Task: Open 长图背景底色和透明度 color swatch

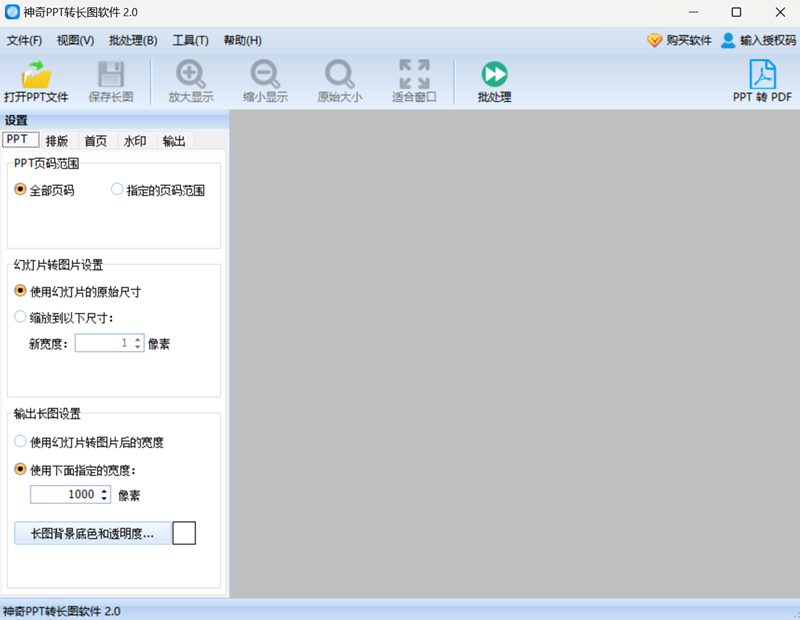Action: [x=183, y=533]
